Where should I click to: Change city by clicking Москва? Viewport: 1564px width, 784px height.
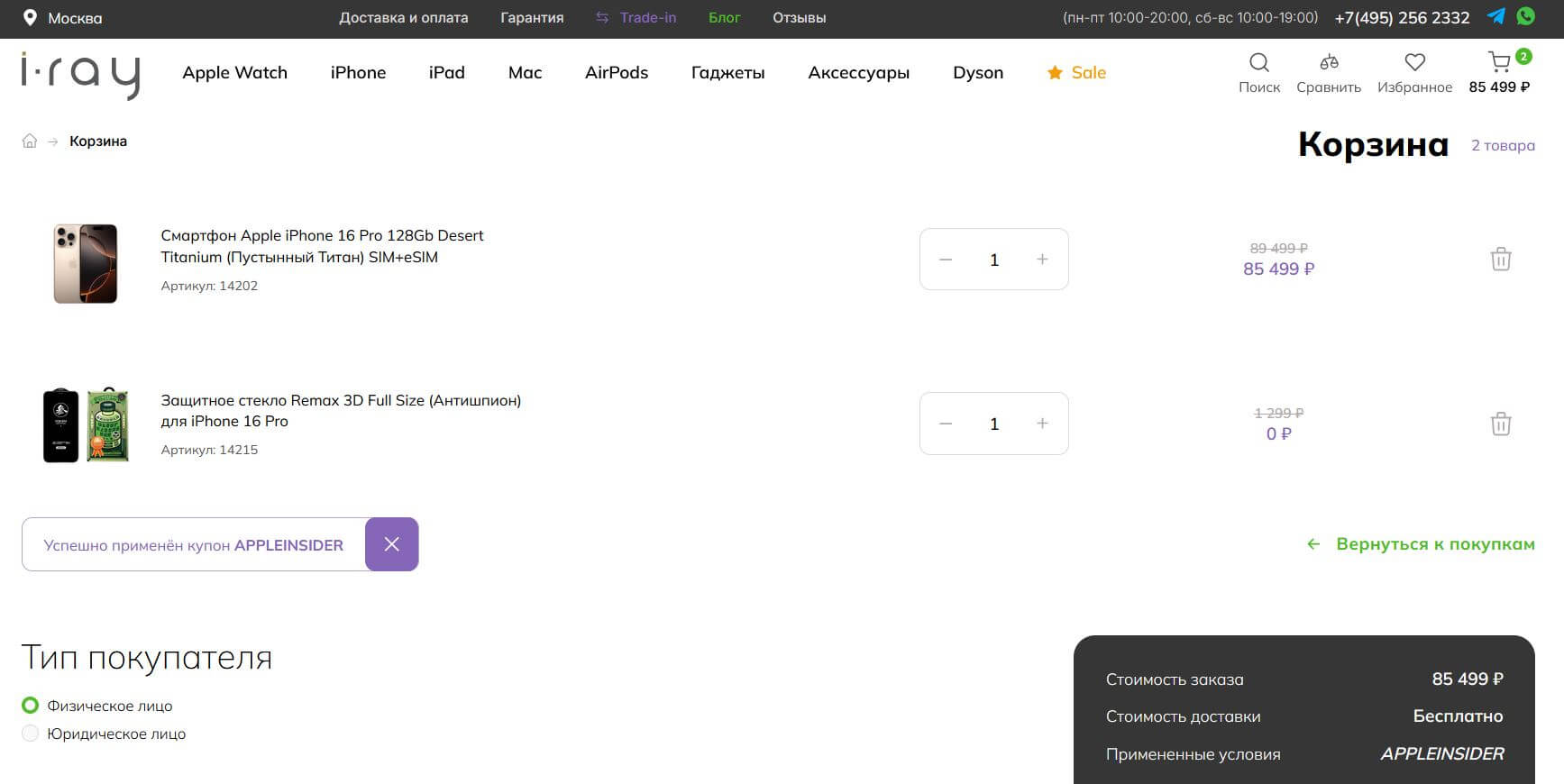point(75,18)
